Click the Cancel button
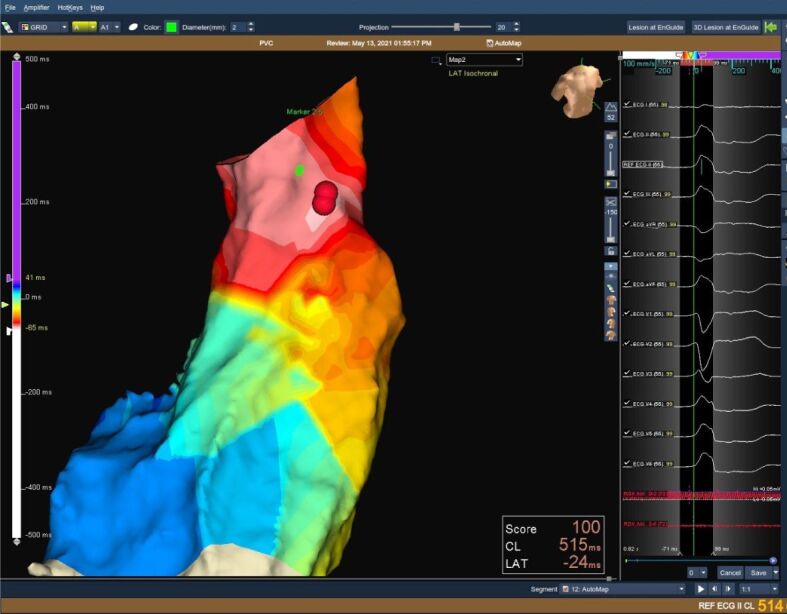 pos(730,573)
